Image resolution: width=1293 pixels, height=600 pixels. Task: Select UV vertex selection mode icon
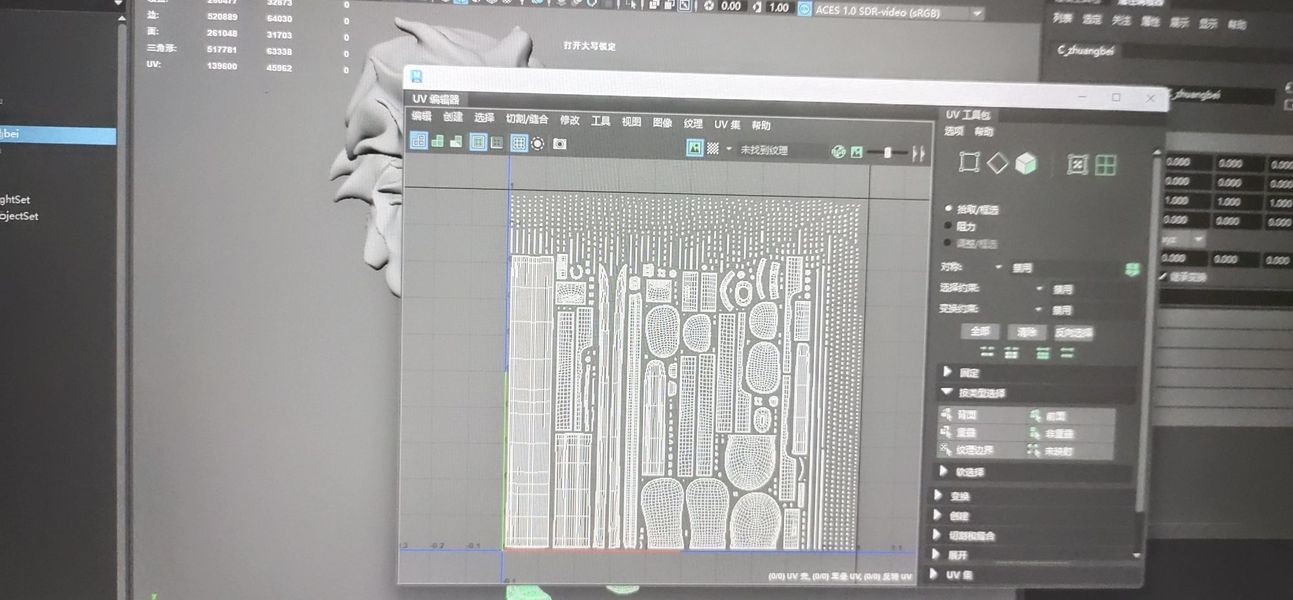968,163
